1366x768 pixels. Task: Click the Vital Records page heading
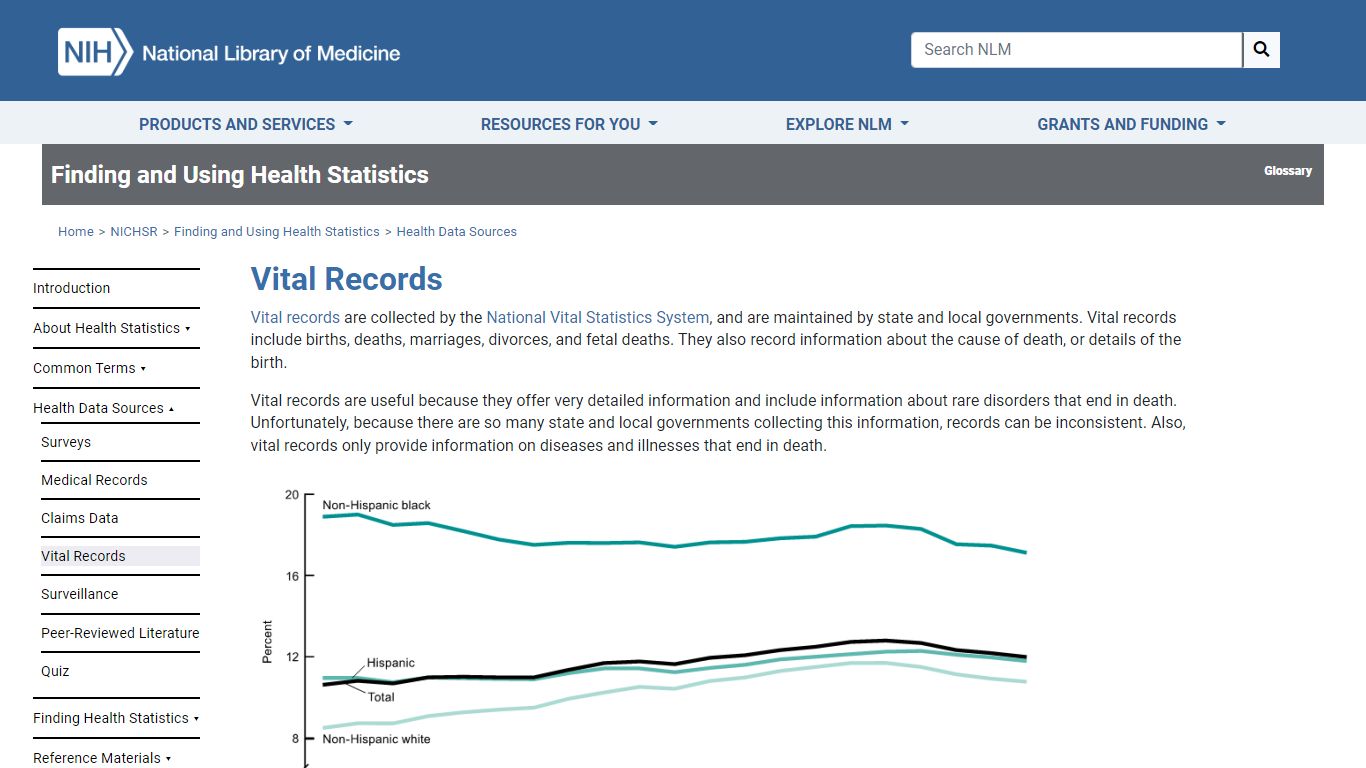pos(347,279)
